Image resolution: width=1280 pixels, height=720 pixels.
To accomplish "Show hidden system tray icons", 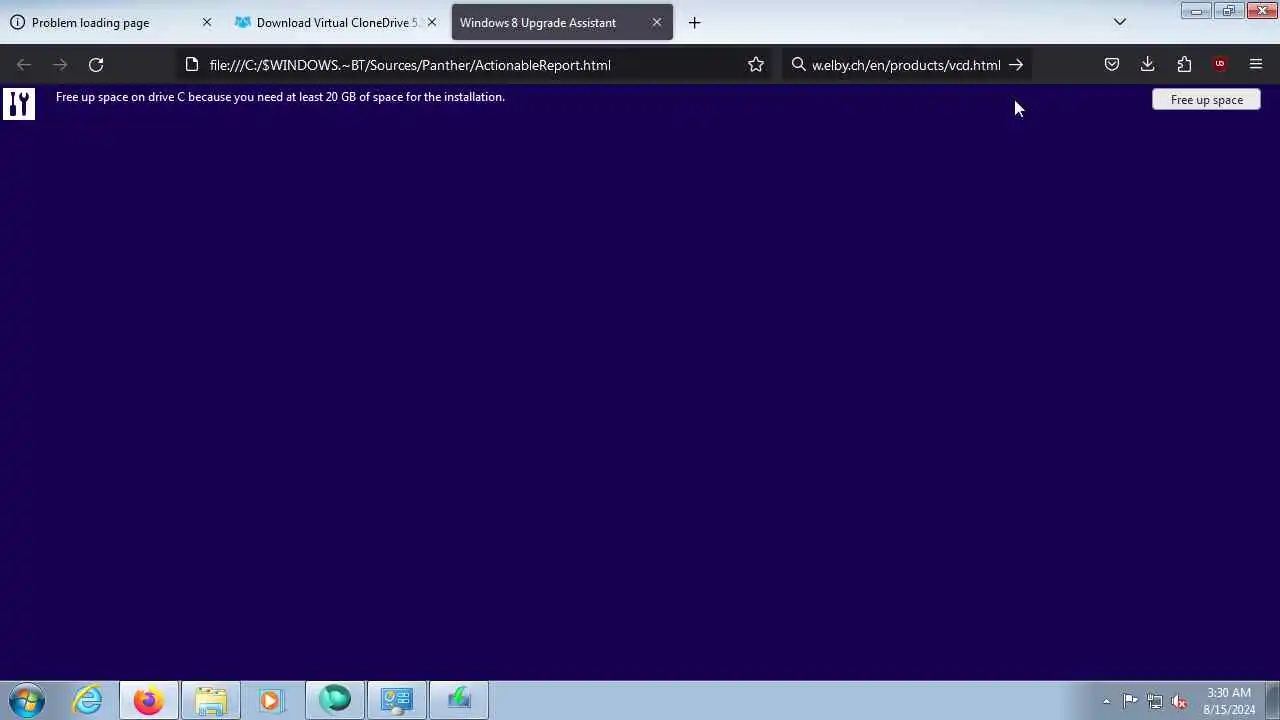I will click(x=1106, y=701).
